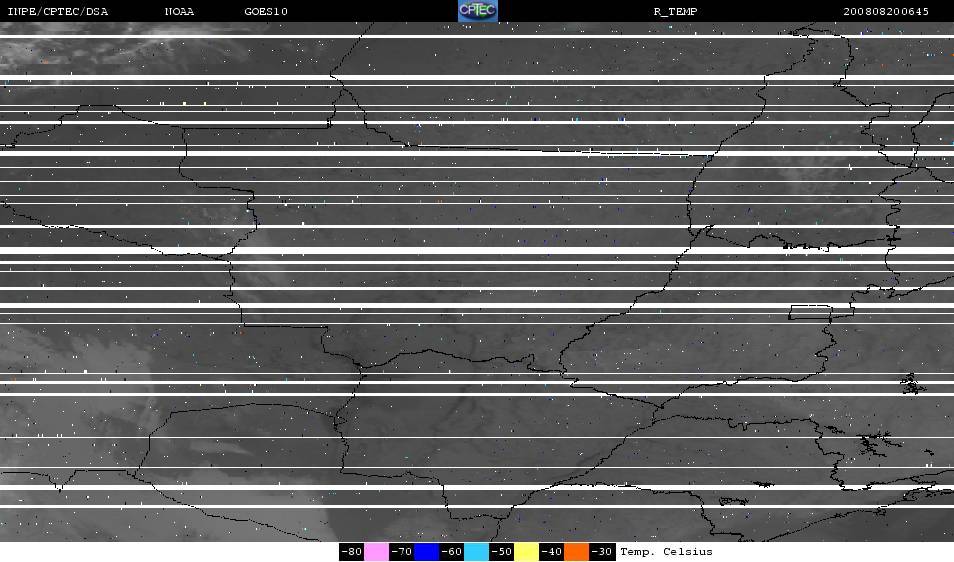Select the cyan legend color swatch
Screen dimensions: 954x562
coord(476,552)
